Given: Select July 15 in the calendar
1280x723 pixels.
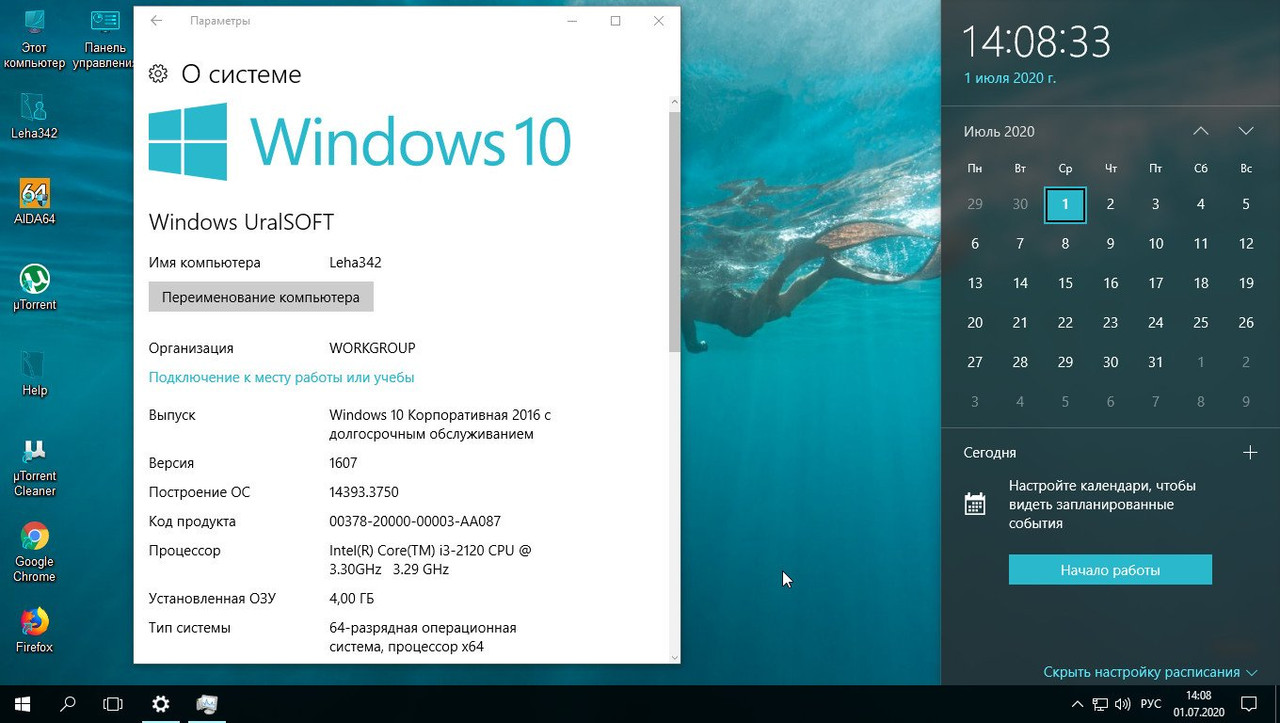Looking at the screenshot, I should pyautogui.click(x=1065, y=283).
